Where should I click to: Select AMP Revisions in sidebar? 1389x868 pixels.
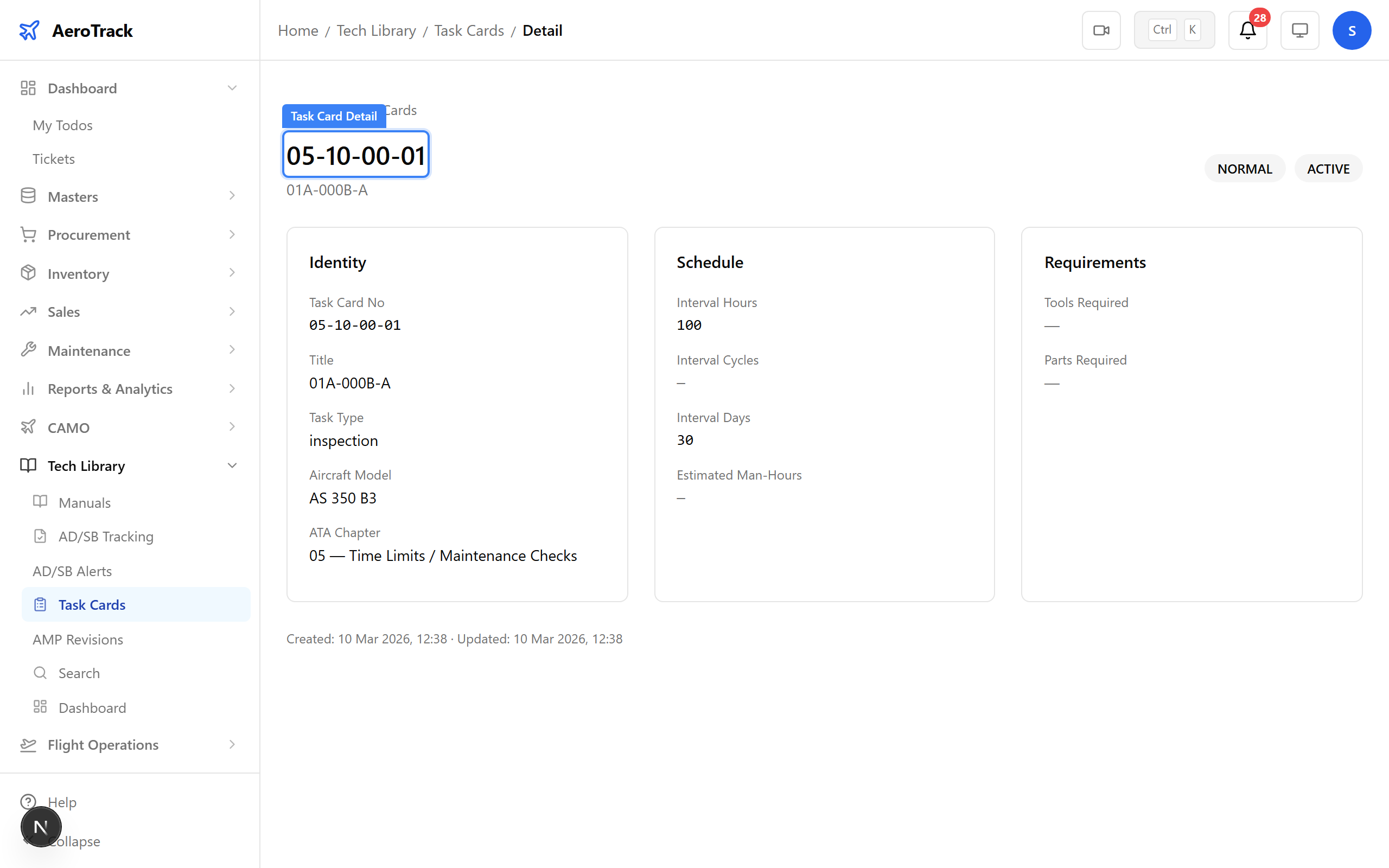pos(78,639)
